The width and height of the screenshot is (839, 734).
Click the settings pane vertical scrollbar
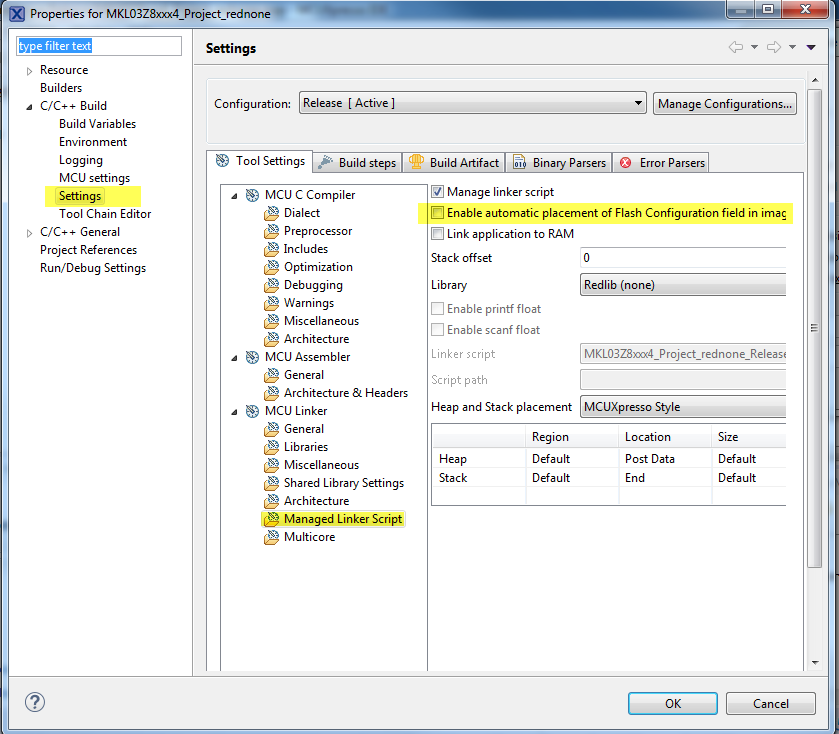click(x=814, y=328)
